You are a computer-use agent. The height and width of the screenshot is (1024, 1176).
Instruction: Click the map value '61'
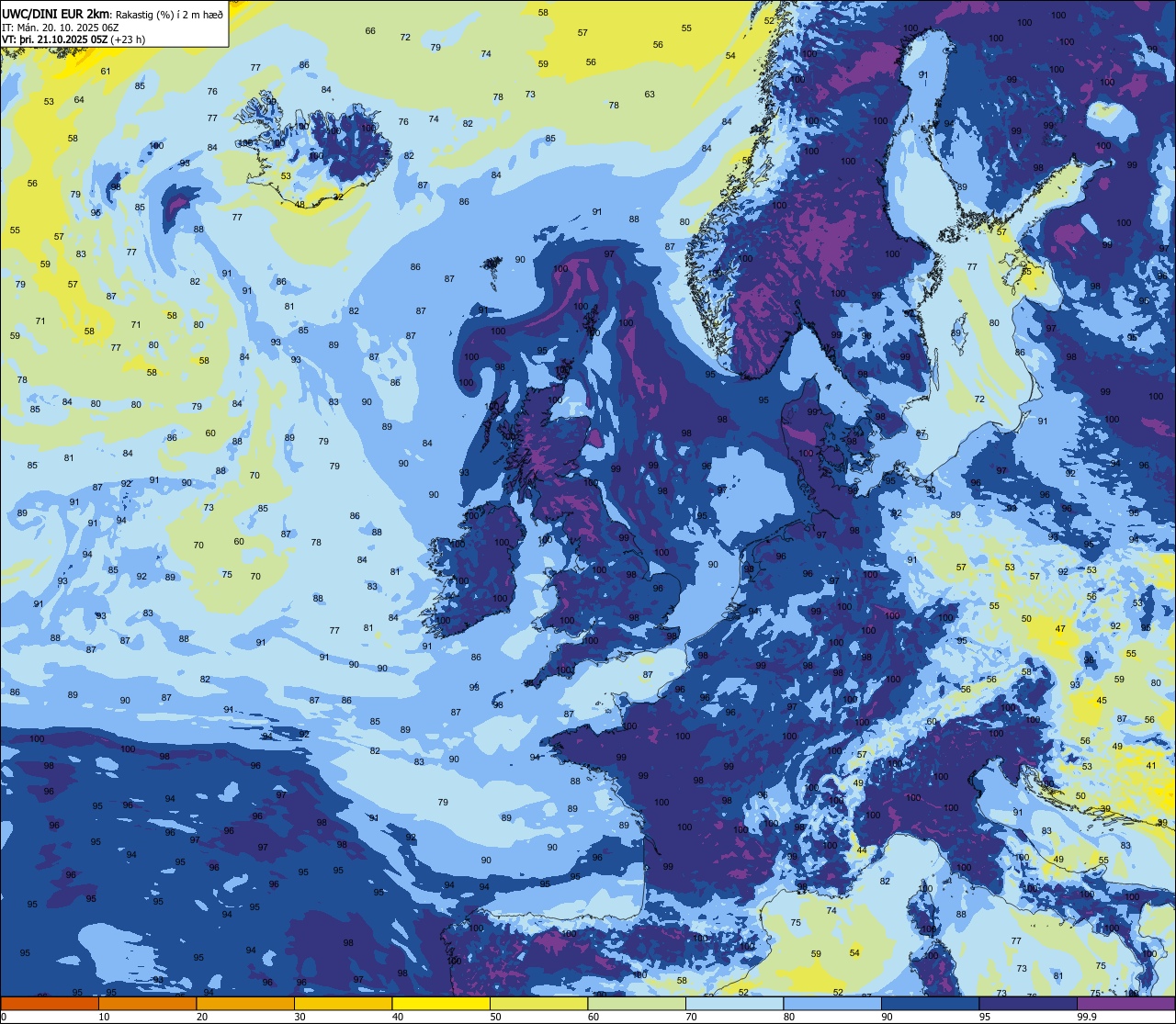[x=106, y=72]
